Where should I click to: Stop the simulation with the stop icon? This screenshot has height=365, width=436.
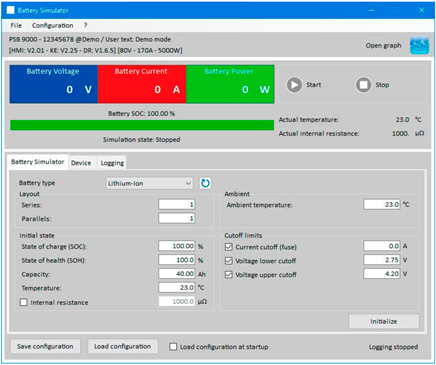[x=363, y=85]
